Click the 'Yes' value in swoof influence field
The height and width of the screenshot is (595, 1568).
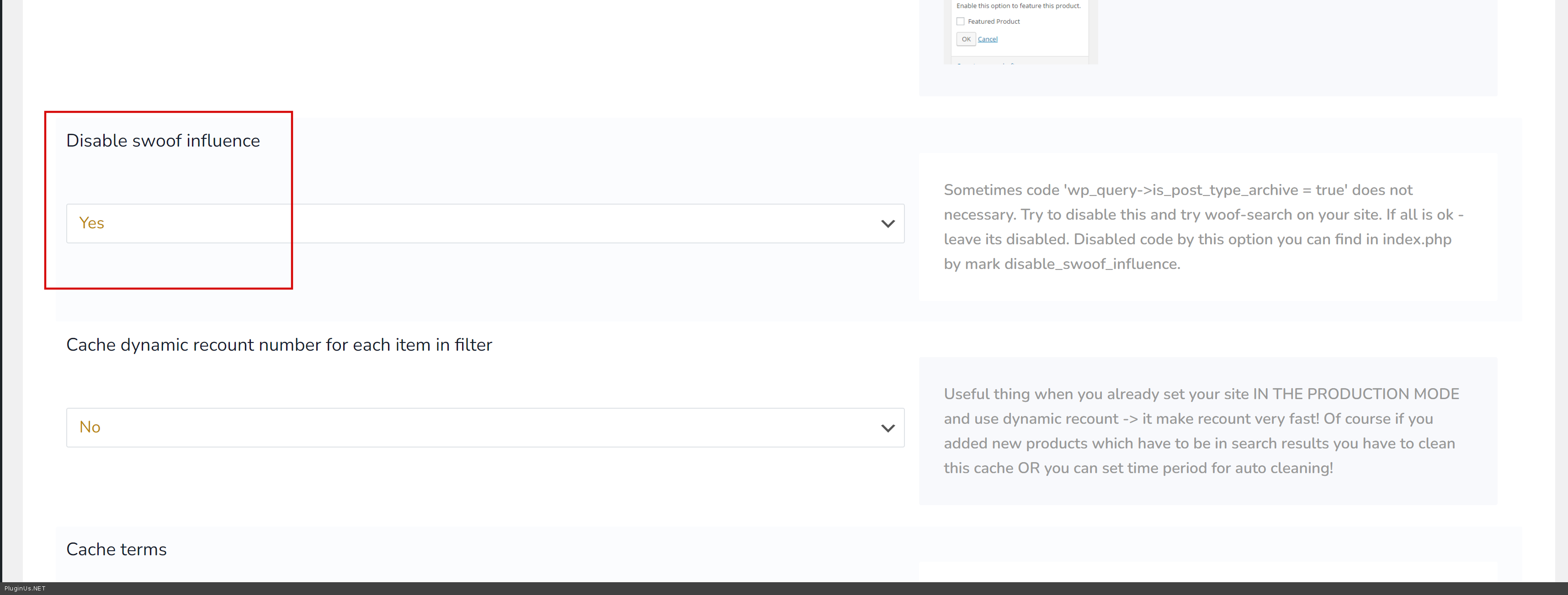click(x=91, y=223)
